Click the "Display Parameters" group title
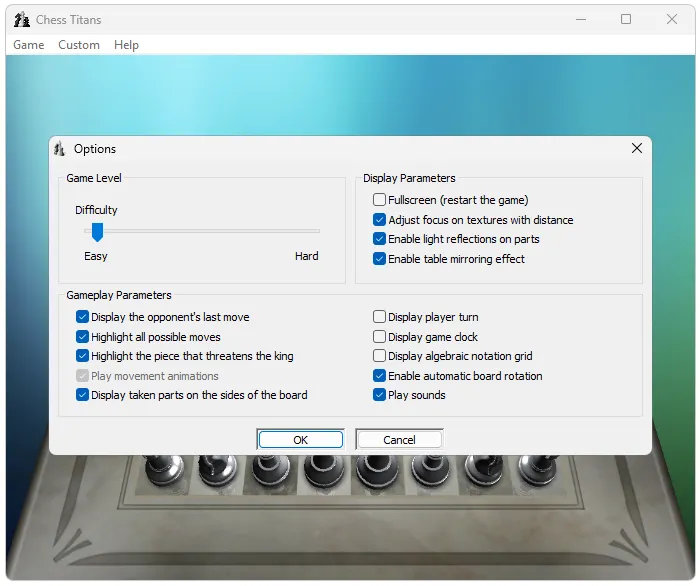This screenshot has height=586, width=700. (409, 178)
